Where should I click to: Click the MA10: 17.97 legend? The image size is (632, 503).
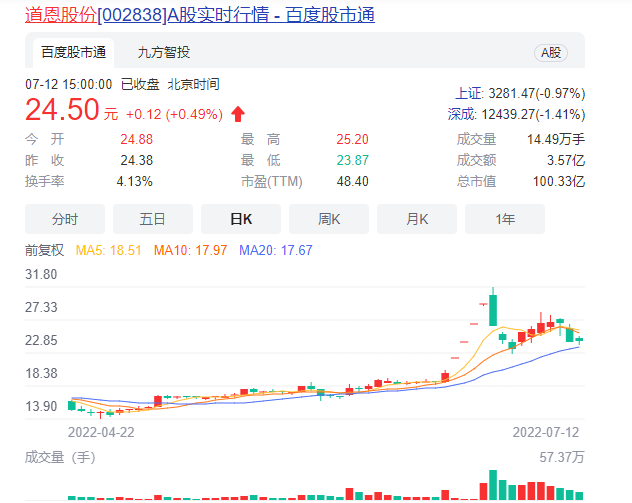pyautogui.click(x=190, y=250)
